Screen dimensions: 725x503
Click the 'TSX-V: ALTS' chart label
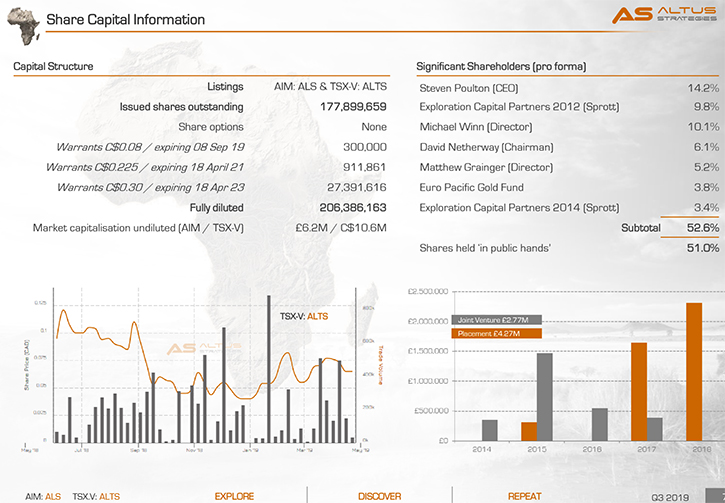(x=304, y=316)
